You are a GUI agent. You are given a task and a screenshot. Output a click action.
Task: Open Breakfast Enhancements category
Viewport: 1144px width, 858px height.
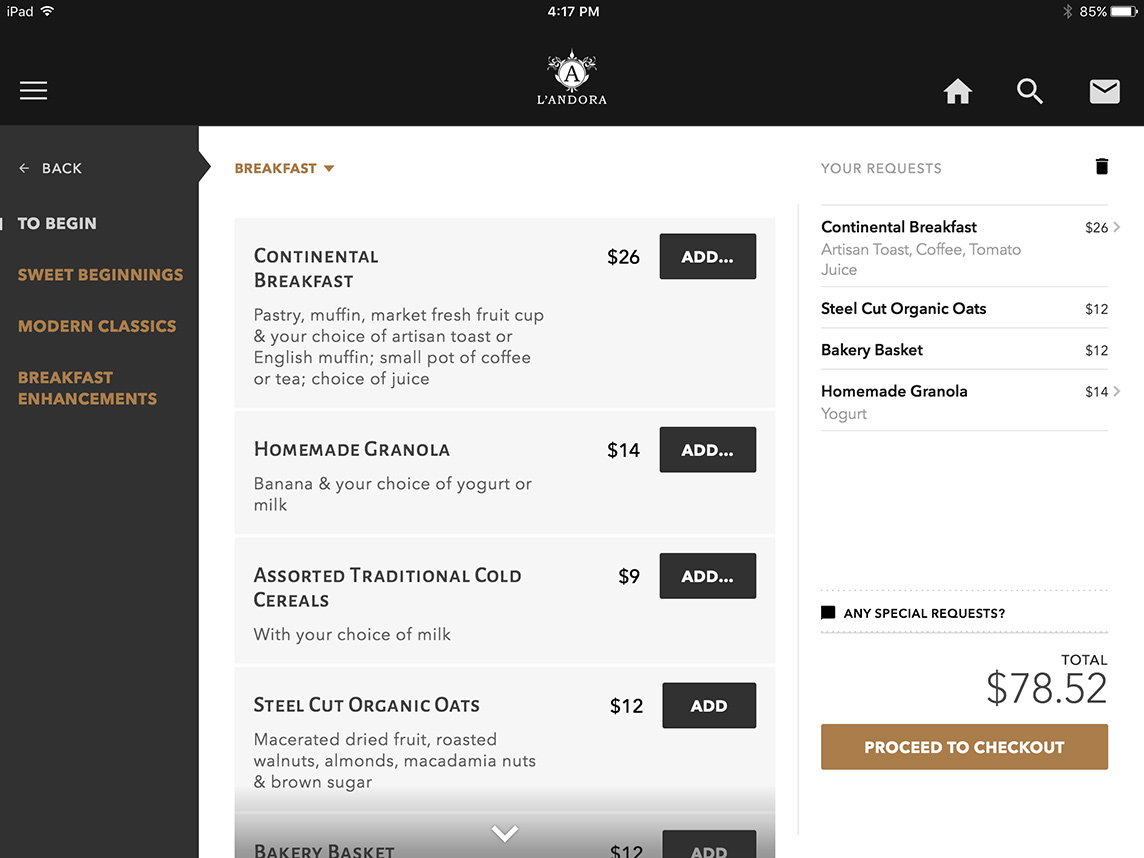pos(88,388)
